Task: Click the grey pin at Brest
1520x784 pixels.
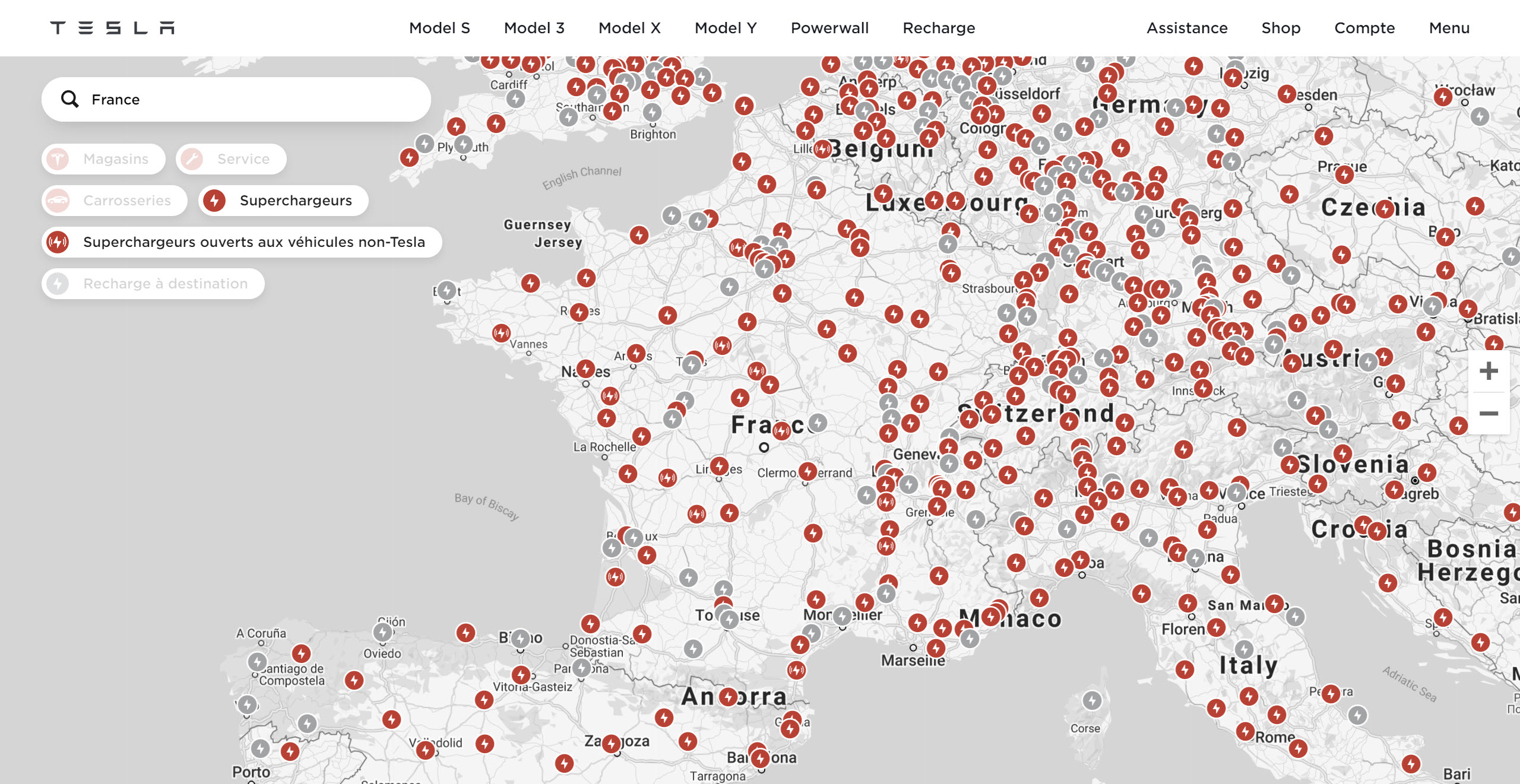Action: point(447,290)
